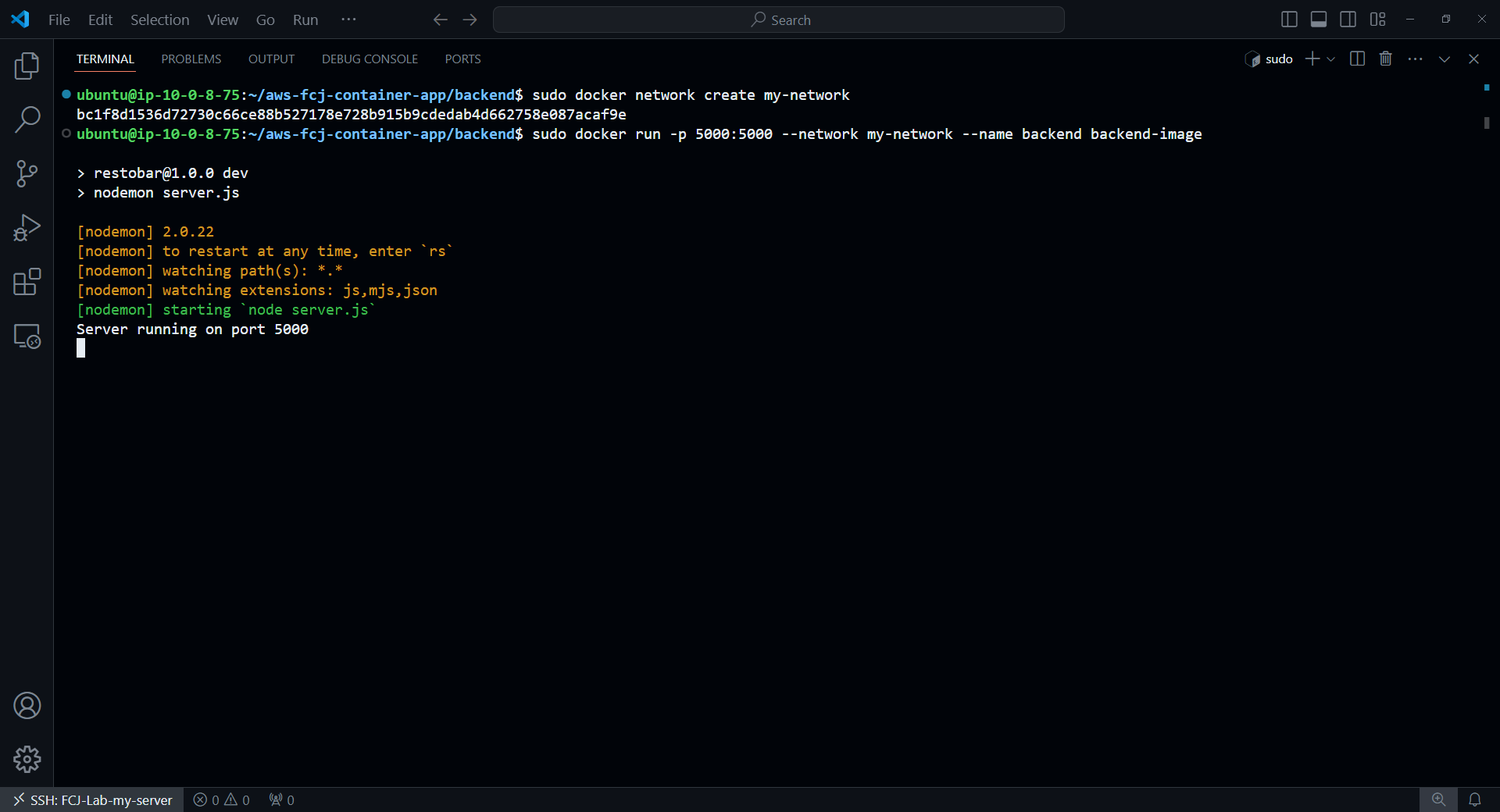The image size is (1500, 812).
Task: Click the '> restobar@1.0.0 dev' line
Action: 162,173
